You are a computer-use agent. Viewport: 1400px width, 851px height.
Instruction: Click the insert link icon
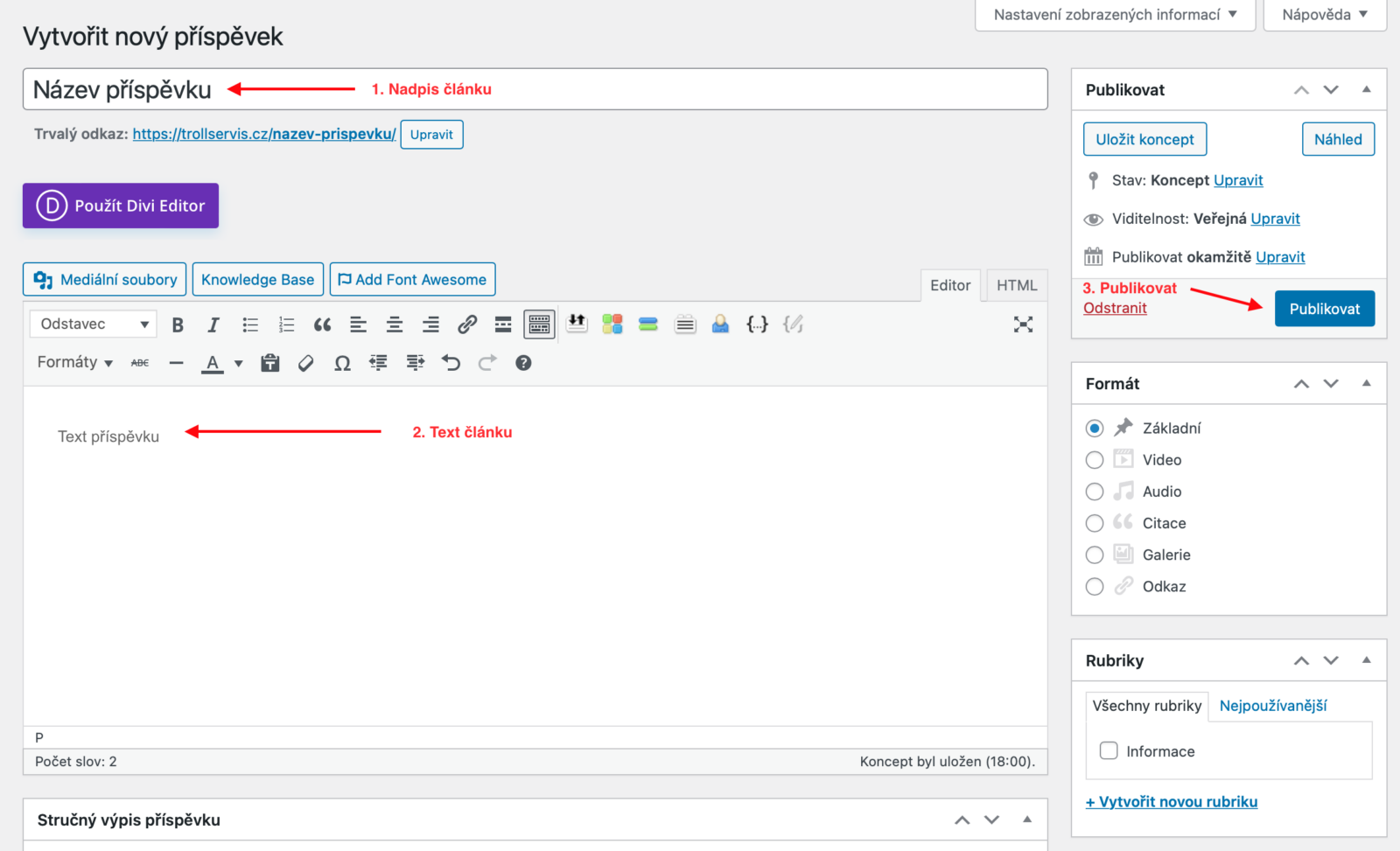coord(467,324)
